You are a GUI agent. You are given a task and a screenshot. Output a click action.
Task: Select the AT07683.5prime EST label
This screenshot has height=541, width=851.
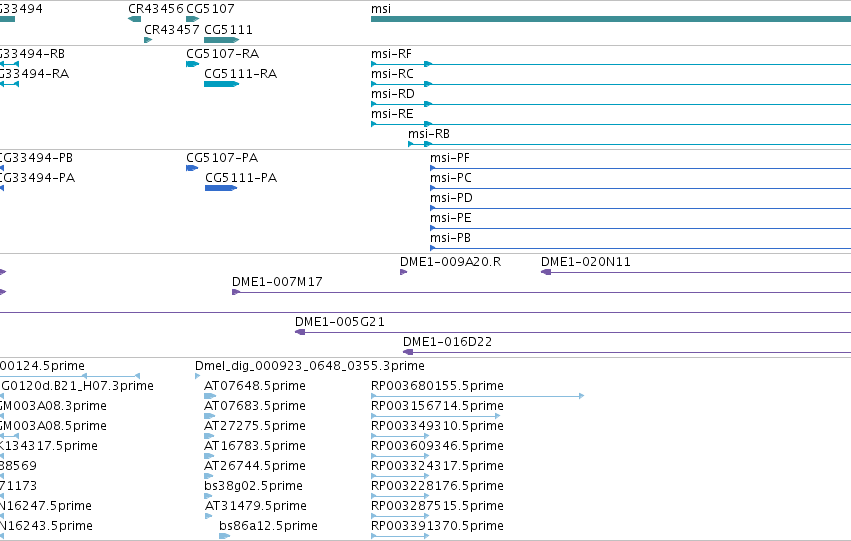pyautogui.click(x=255, y=406)
